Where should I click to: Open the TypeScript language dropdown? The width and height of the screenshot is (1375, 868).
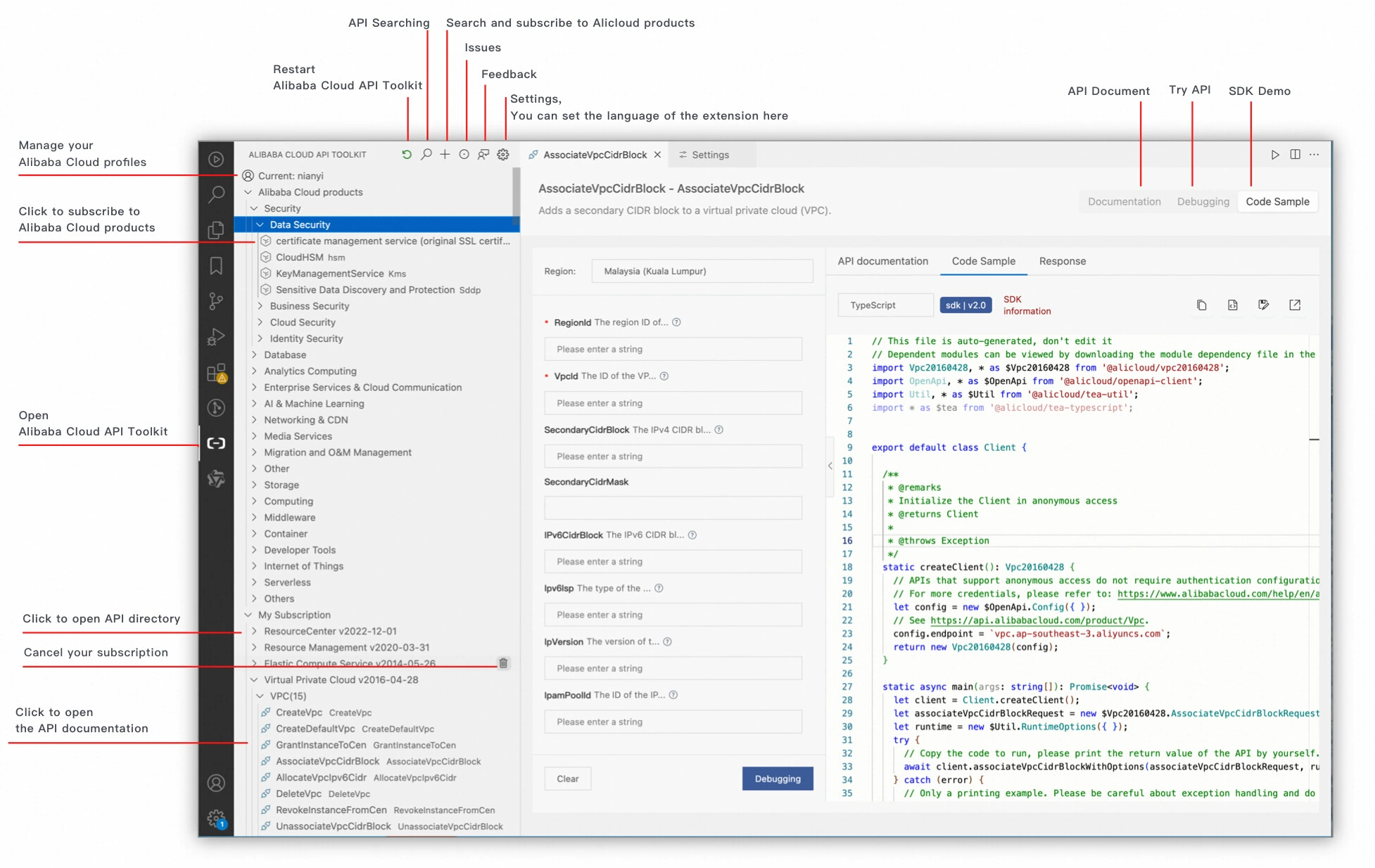pyautogui.click(x=885, y=305)
